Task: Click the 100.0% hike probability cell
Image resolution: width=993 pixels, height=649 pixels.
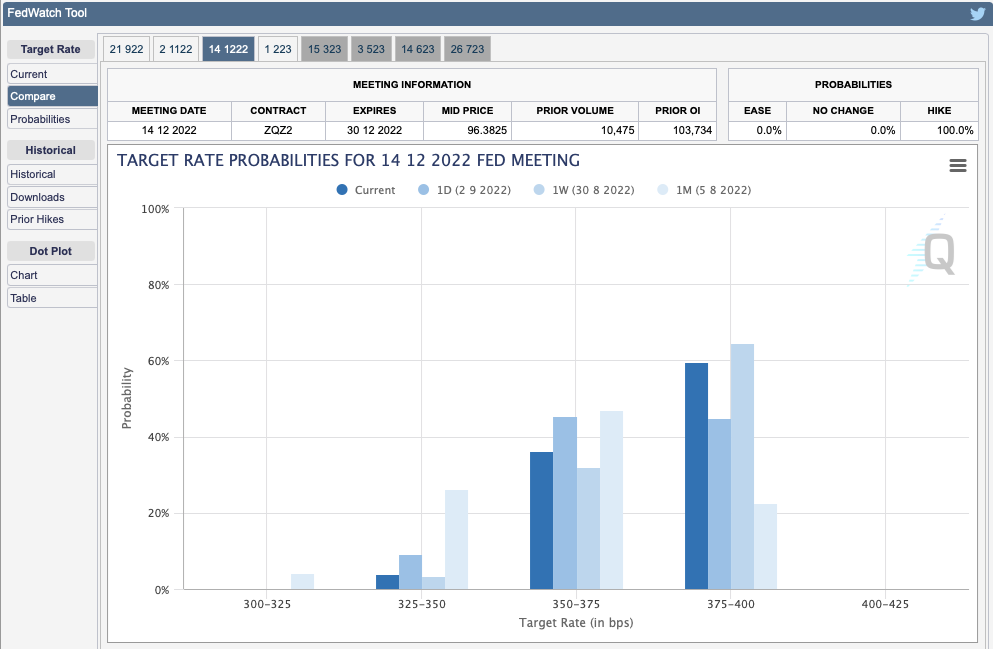Action: (939, 130)
